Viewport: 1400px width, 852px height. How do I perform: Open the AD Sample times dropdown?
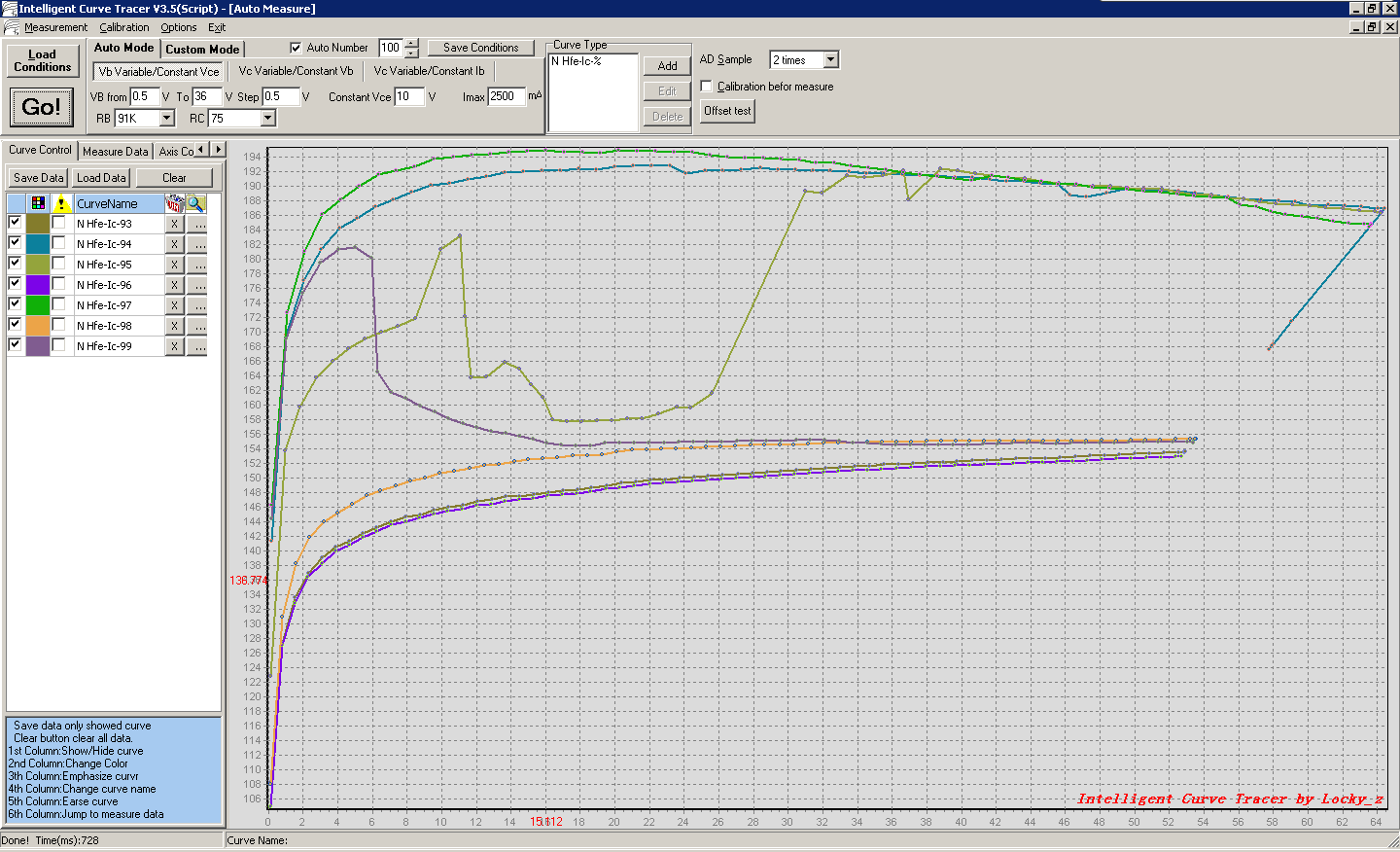click(830, 59)
